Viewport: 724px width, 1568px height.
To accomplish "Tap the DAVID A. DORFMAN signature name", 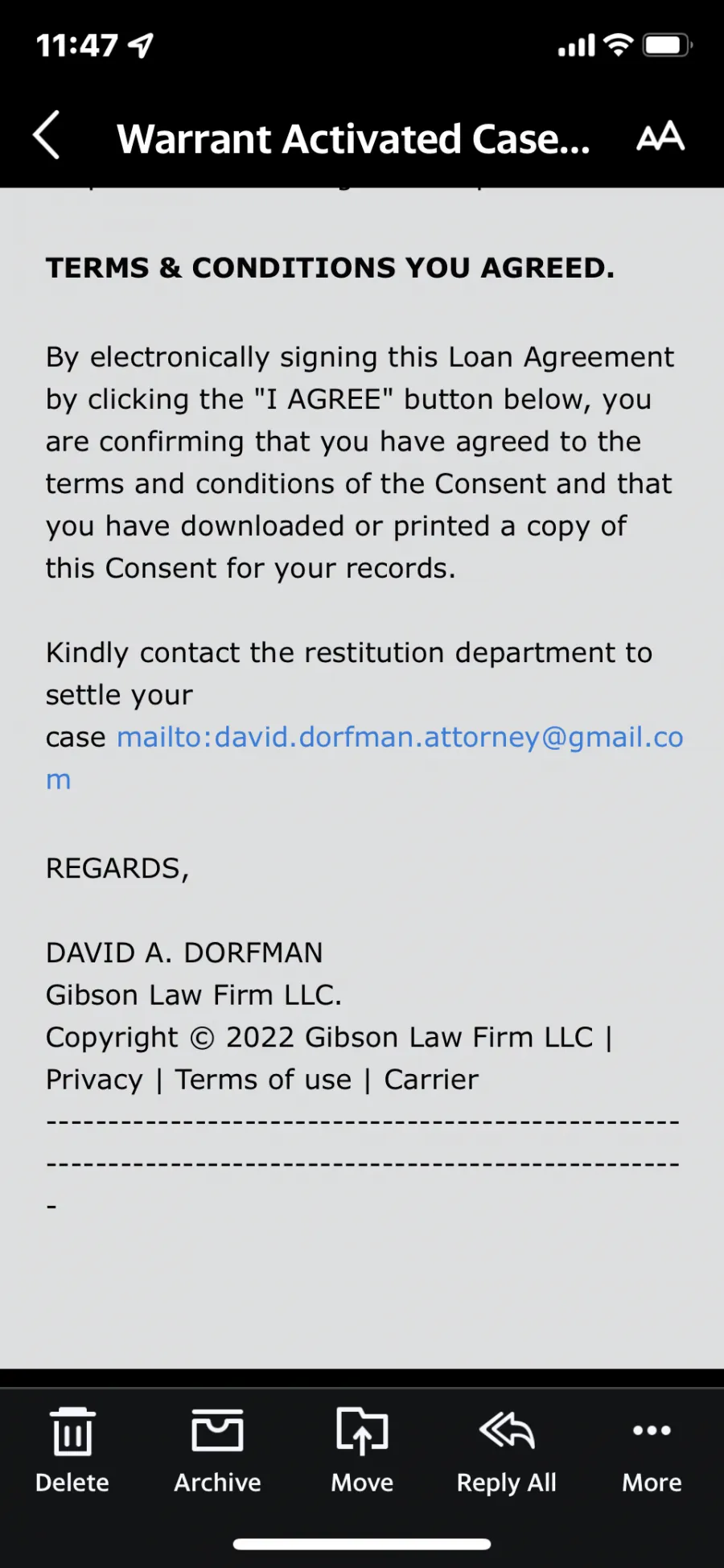I will (x=184, y=953).
